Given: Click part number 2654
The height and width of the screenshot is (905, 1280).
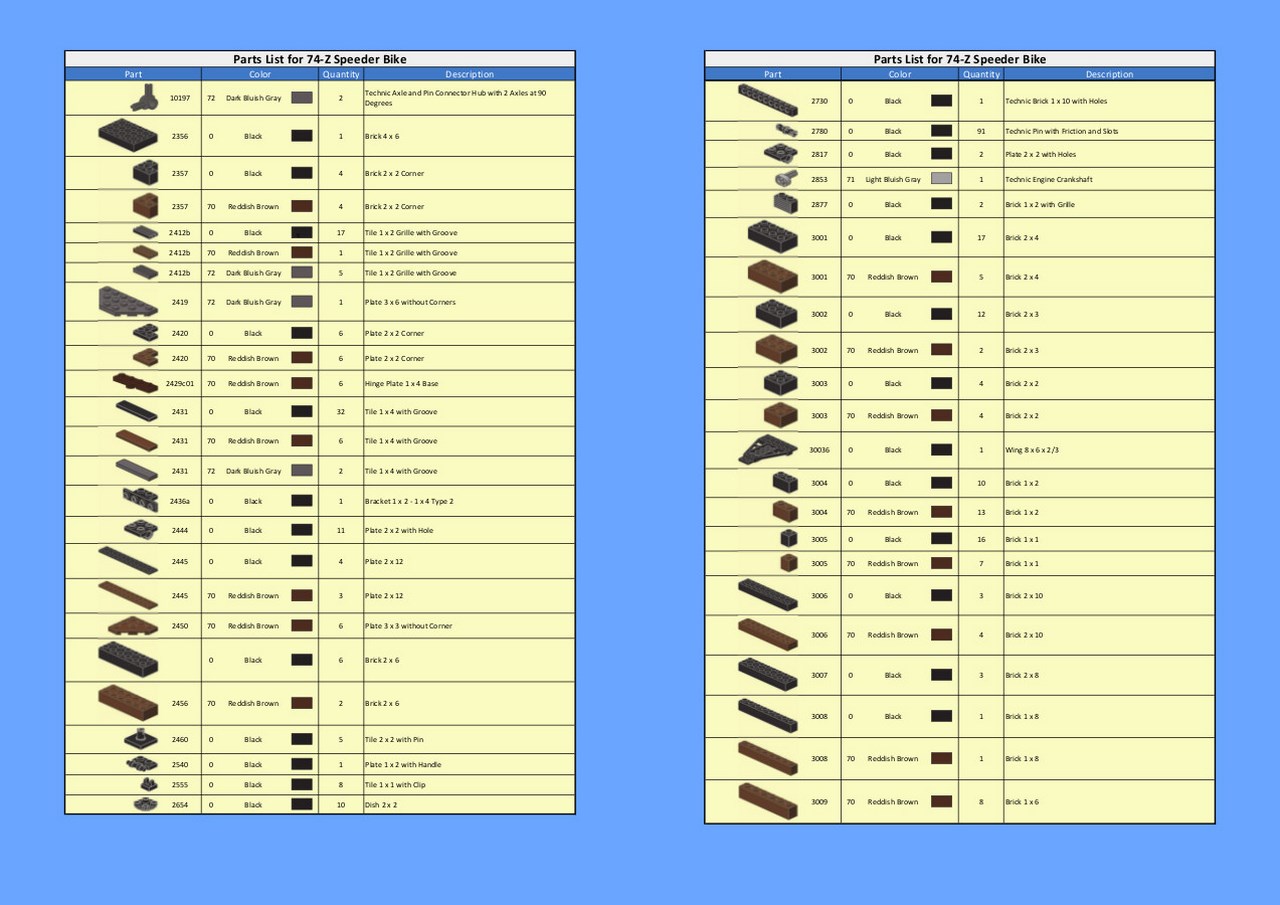Looking at the screenshot, I should tap(180, 804).
